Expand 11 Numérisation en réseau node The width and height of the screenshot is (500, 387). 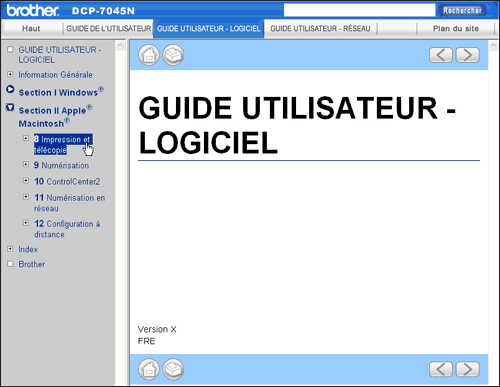click(x=26, y=197)
